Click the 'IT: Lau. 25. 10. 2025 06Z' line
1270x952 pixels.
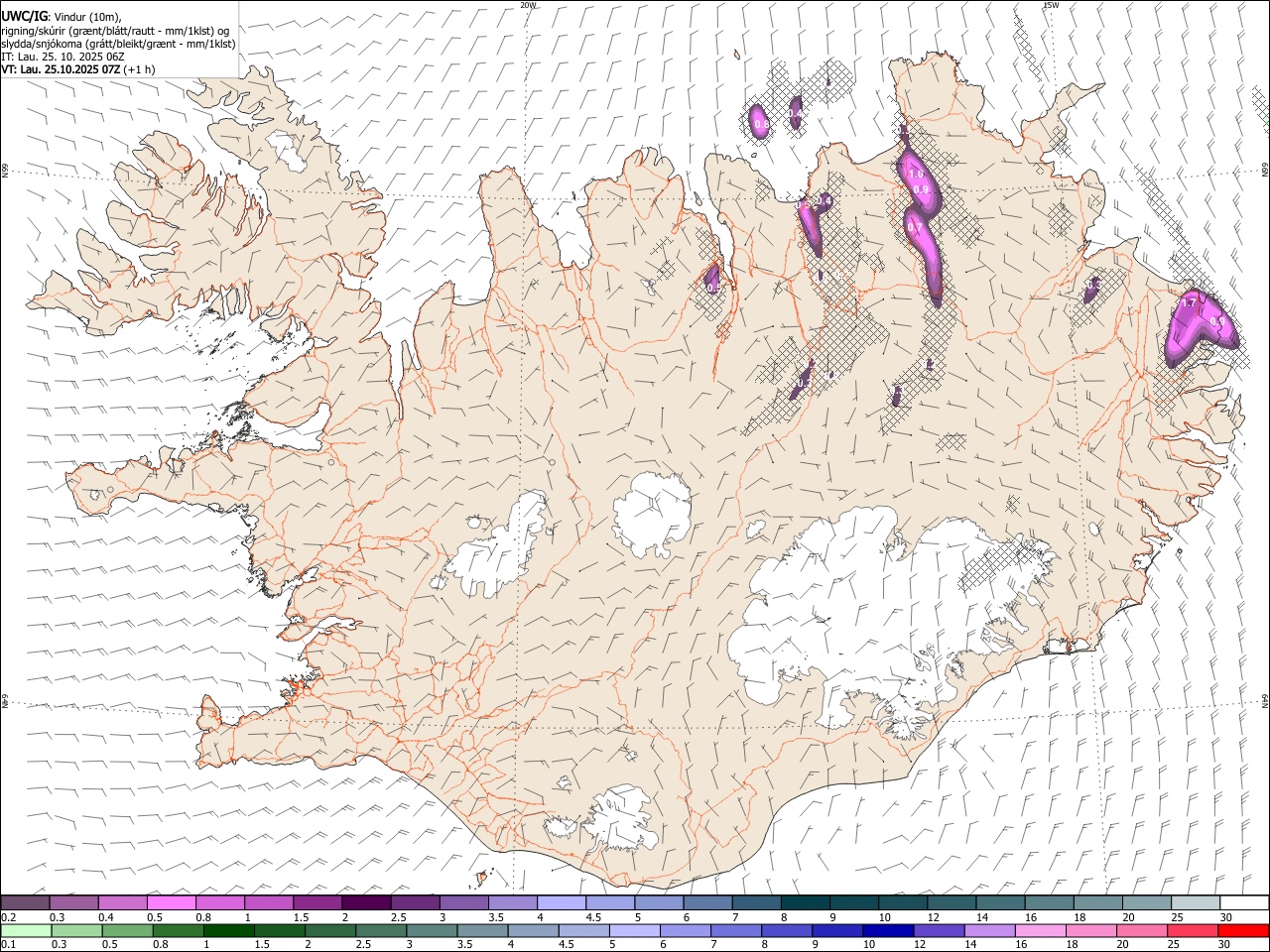[63, 57]
